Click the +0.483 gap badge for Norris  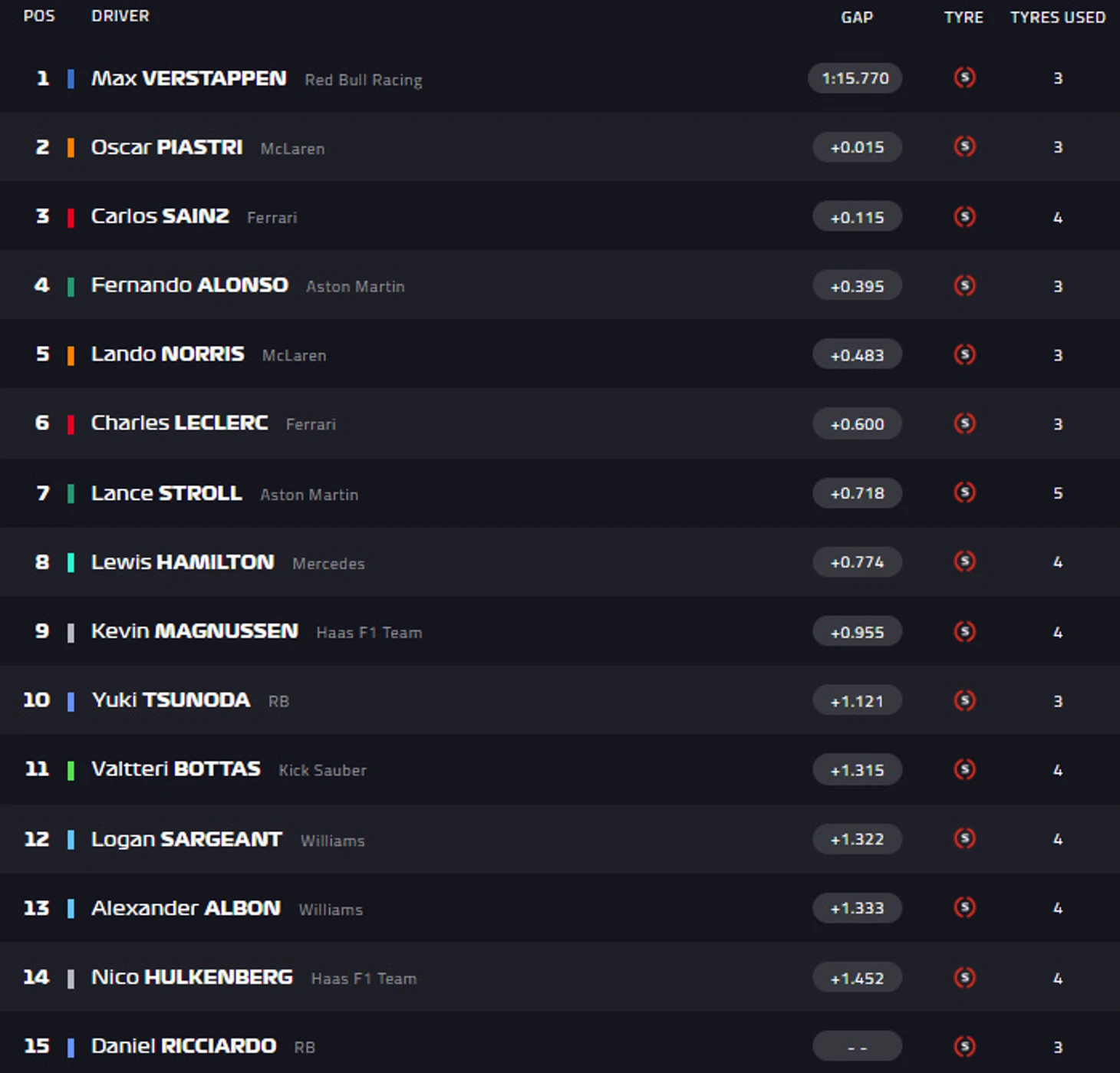coord(857,355)
